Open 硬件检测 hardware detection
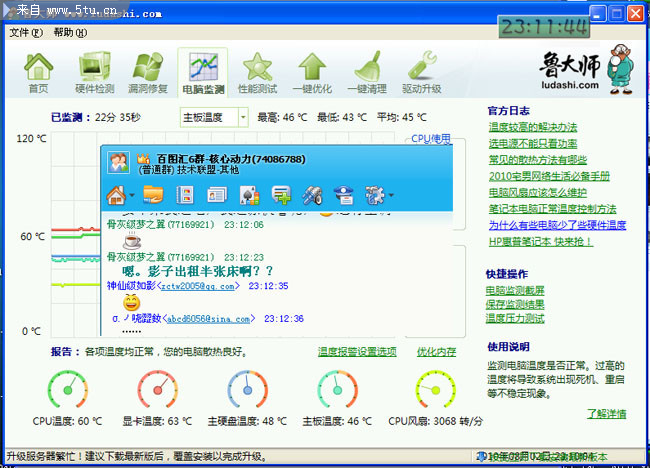 (94, 72)
